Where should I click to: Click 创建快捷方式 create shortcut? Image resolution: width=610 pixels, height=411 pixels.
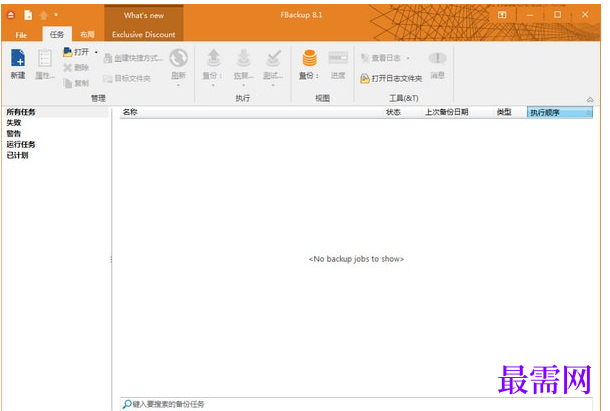click(133, 58)
